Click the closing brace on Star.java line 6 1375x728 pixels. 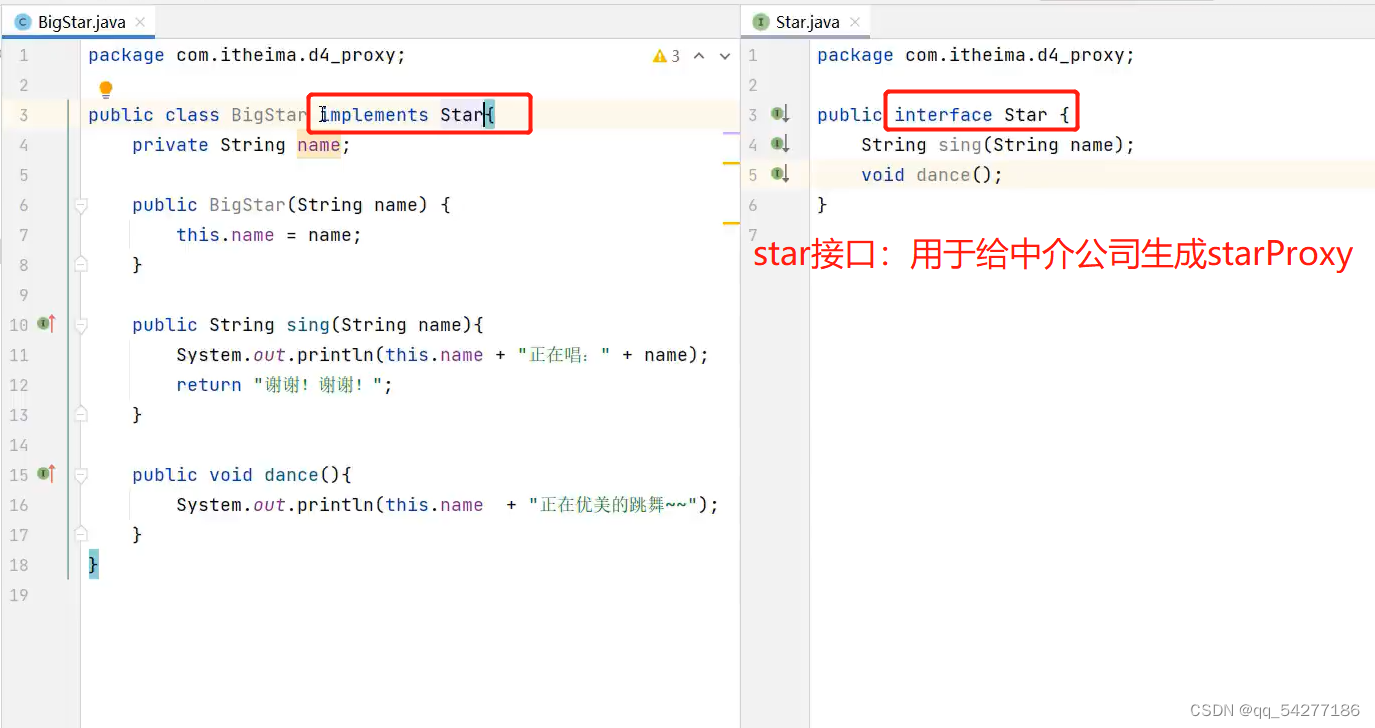coord(822,205)
